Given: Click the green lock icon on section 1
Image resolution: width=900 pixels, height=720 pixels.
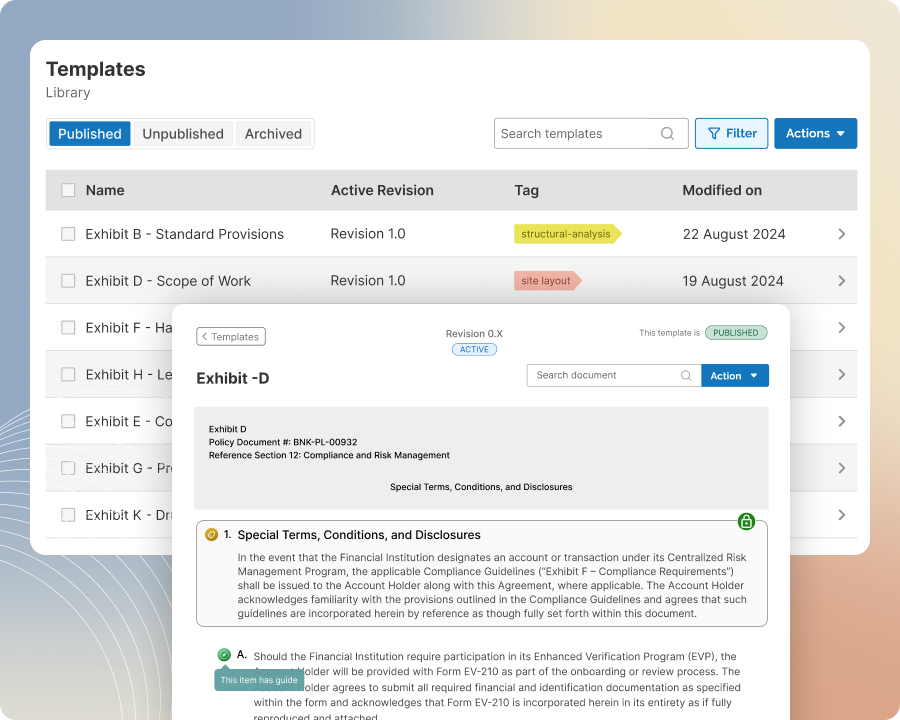Looking at the screenshot, I should point(746,521).
